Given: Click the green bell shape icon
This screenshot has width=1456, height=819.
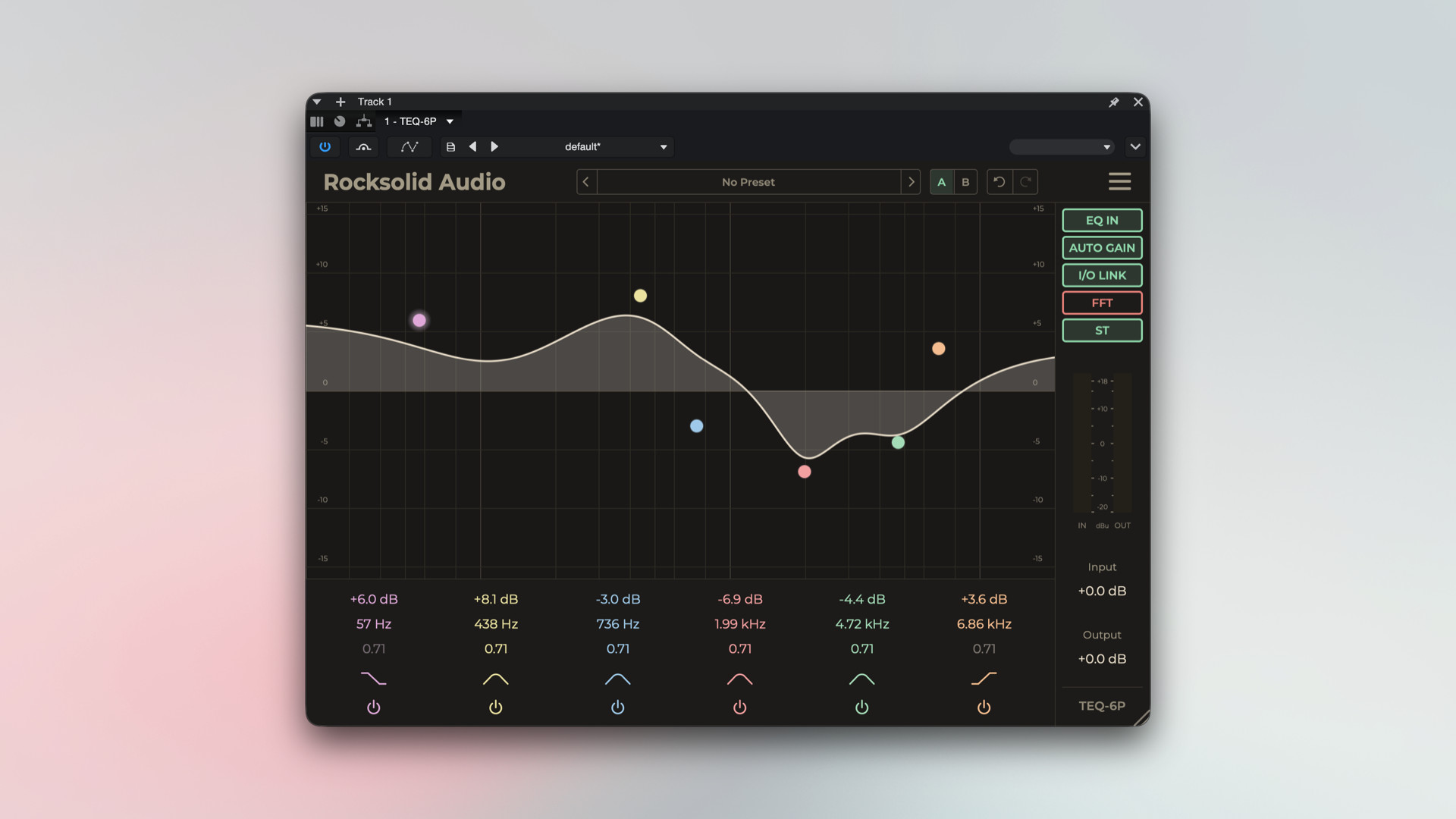Looking at the screenshot, I should (x=862, y=679).
